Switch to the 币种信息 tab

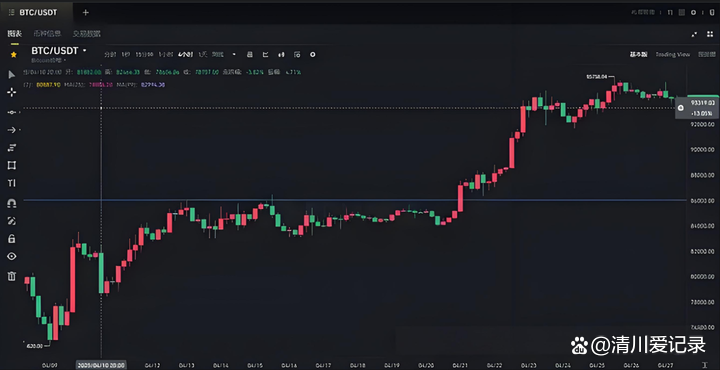tap(47, 34)
